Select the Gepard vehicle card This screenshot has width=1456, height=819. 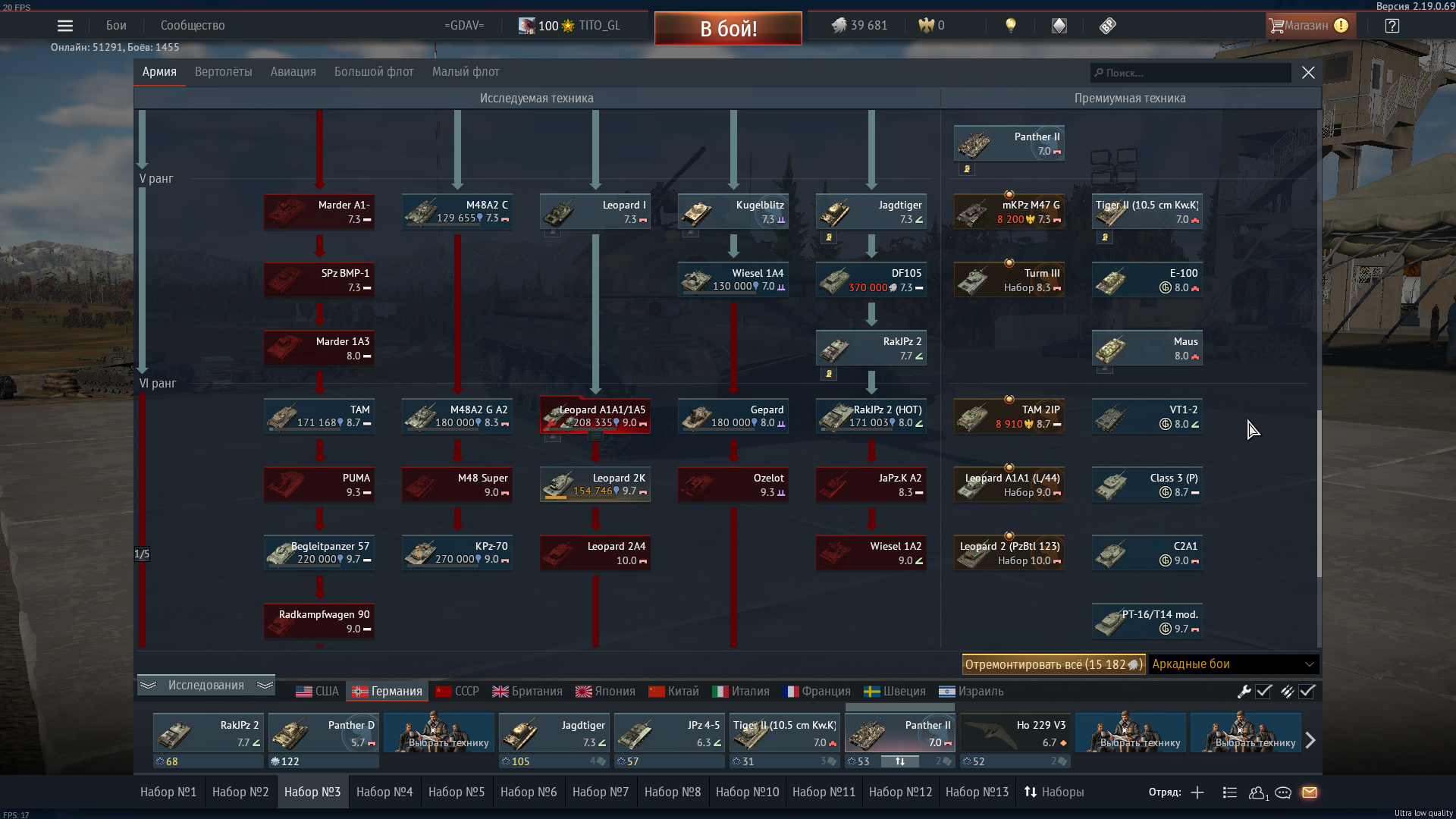point(733,416)
